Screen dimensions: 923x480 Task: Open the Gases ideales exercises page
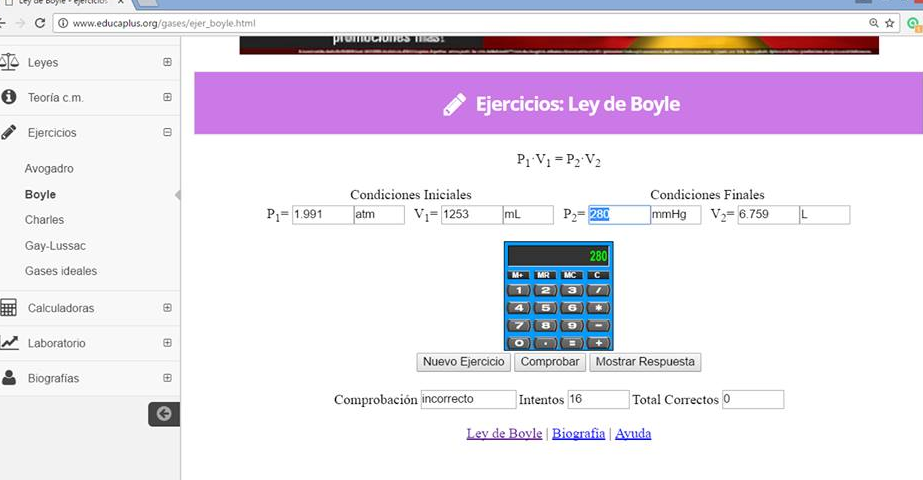pyautogui.click(x=61, y=271)
